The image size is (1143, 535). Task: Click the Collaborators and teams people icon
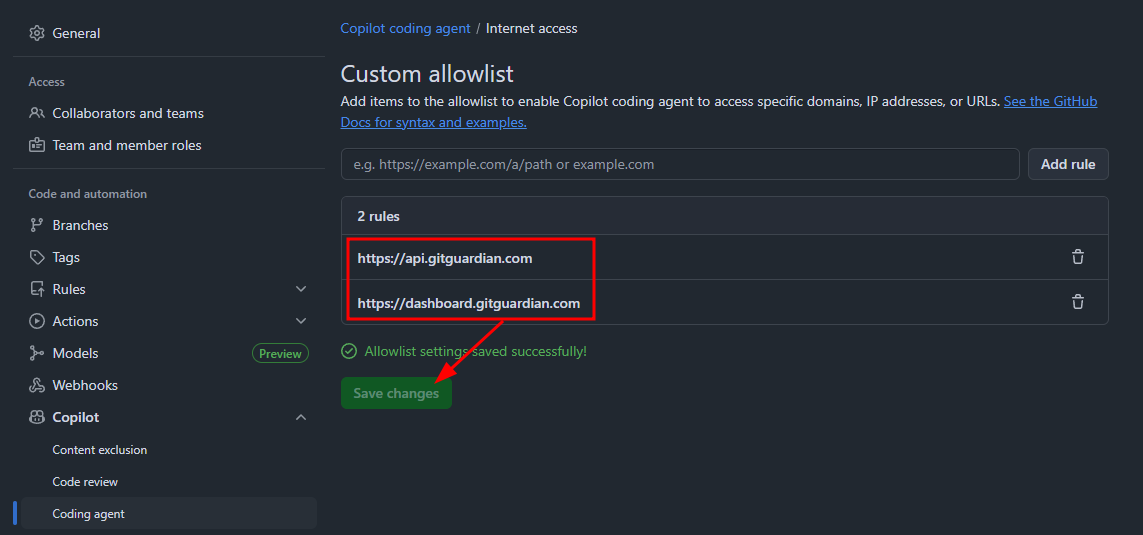click(36, 114)
